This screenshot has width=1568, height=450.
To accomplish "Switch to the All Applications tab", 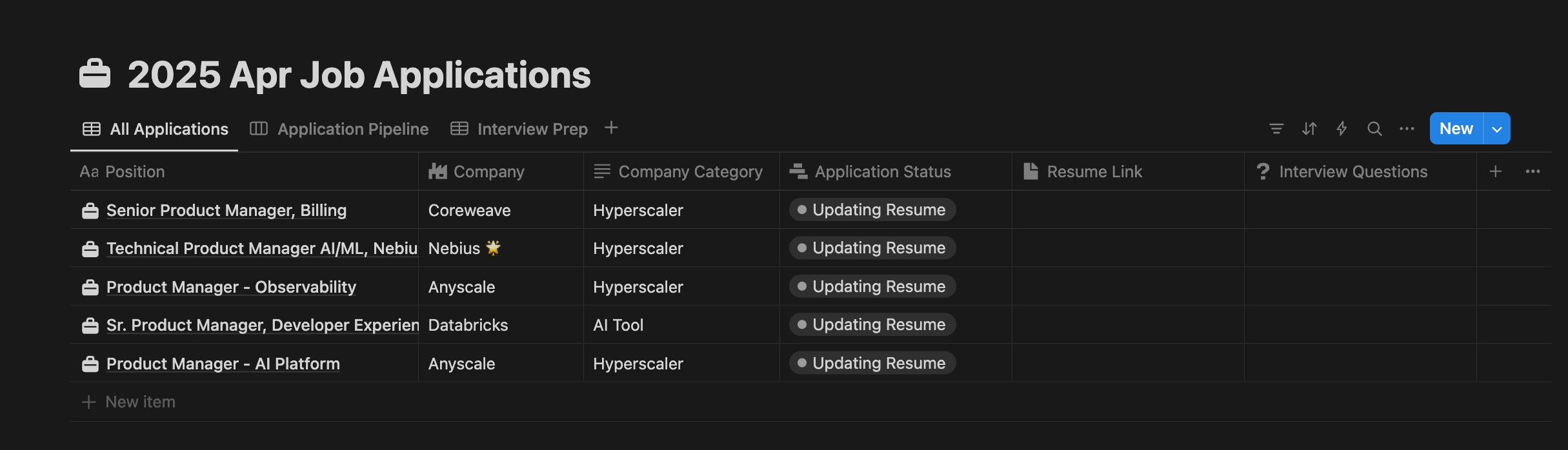I will pos(156,129).
